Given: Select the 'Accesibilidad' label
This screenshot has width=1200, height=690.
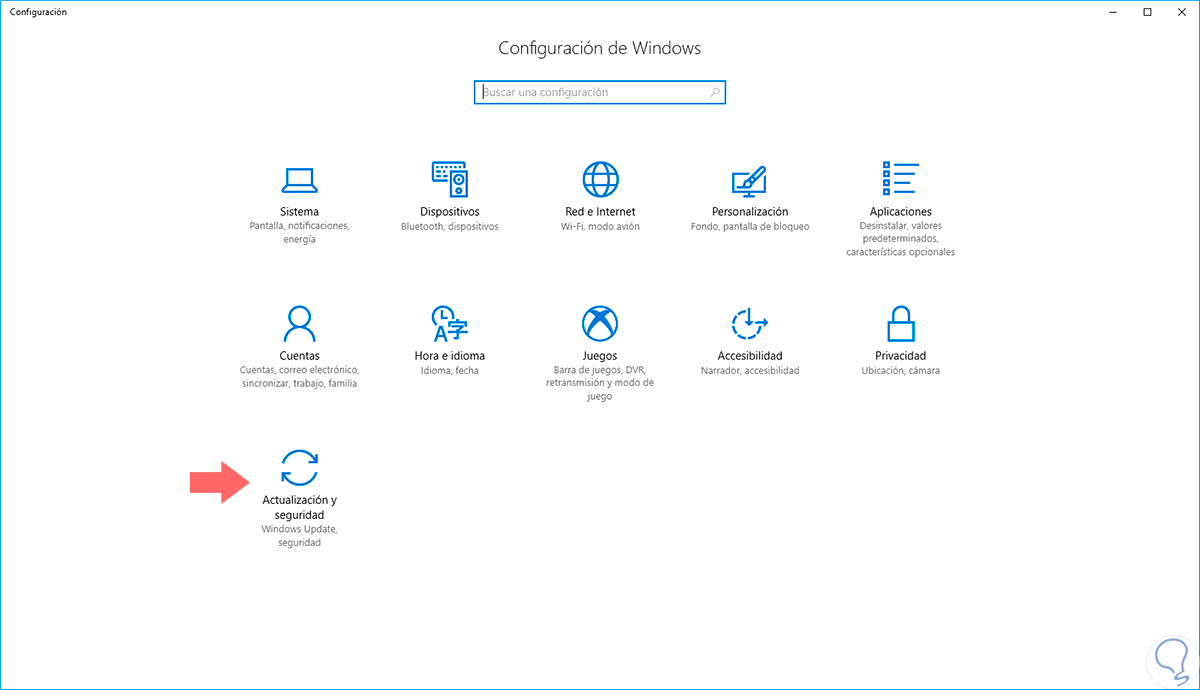Looking at the screenshot, I should (750, 355).
